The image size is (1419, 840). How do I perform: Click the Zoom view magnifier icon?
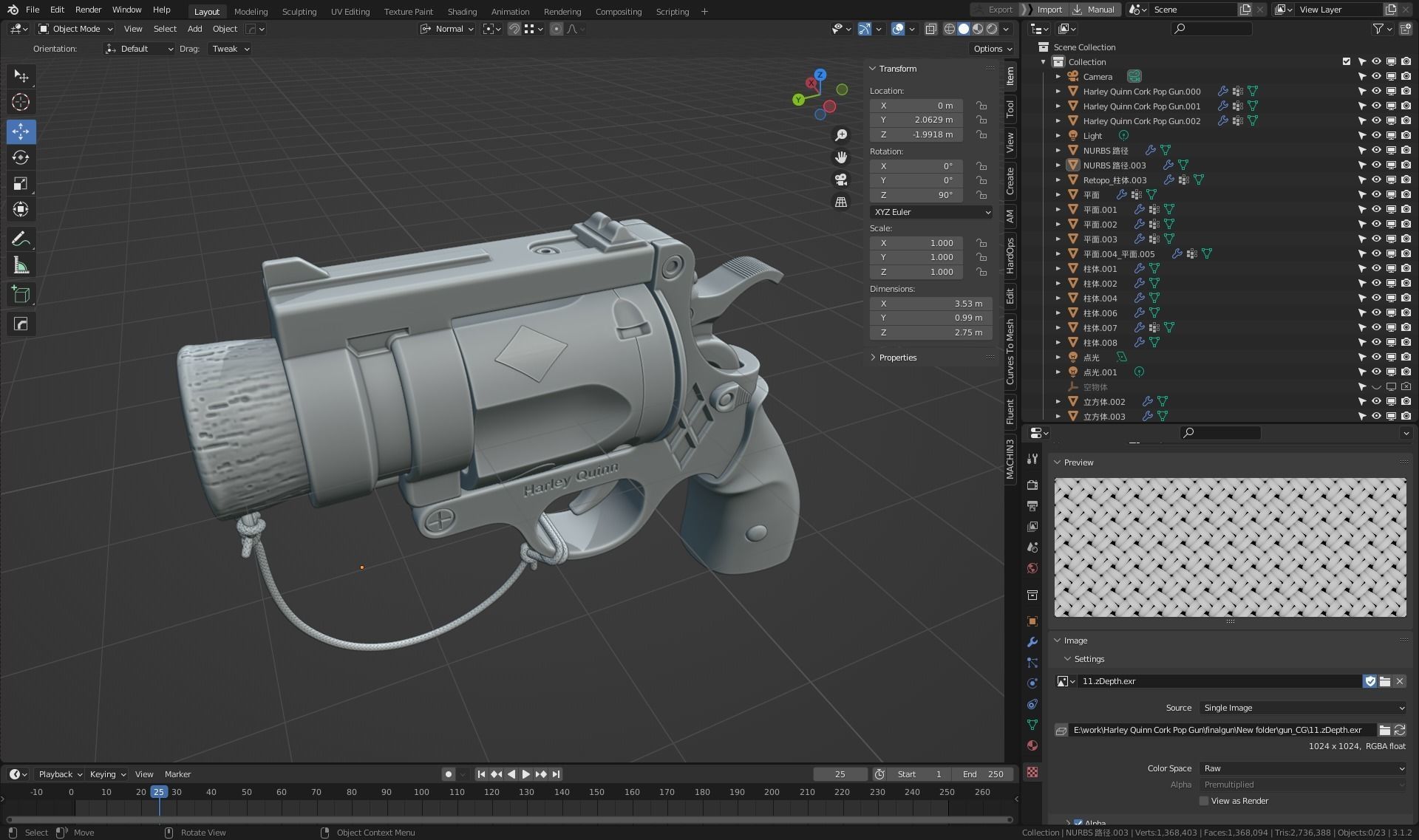[x=841, y=135]
